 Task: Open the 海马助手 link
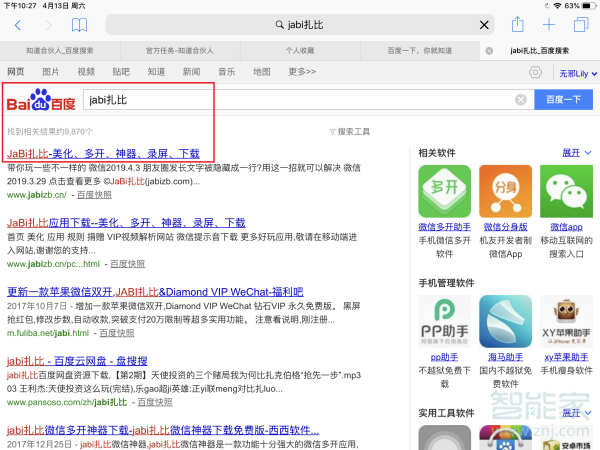pos(505,357)
